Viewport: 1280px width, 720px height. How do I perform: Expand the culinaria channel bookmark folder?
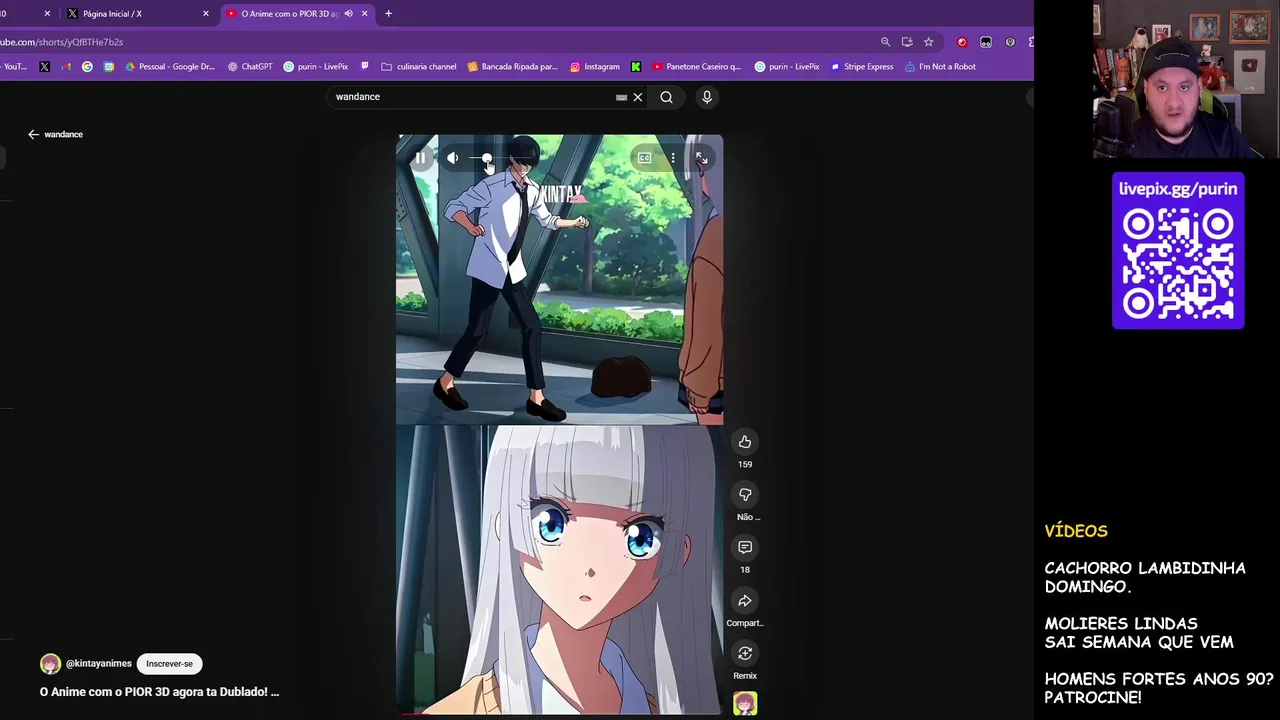tap(419, 67)
